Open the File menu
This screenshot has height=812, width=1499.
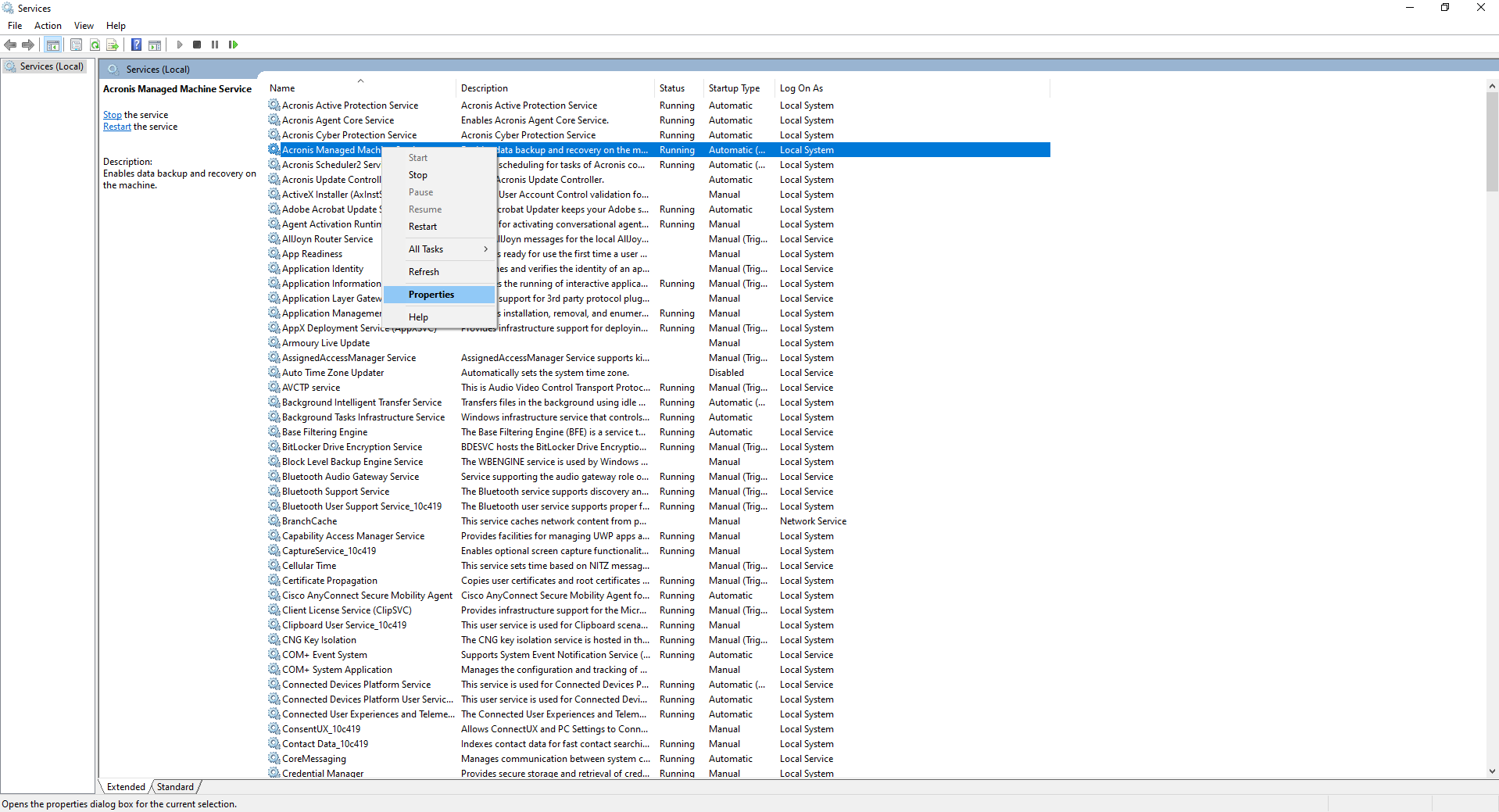(15, 26)
